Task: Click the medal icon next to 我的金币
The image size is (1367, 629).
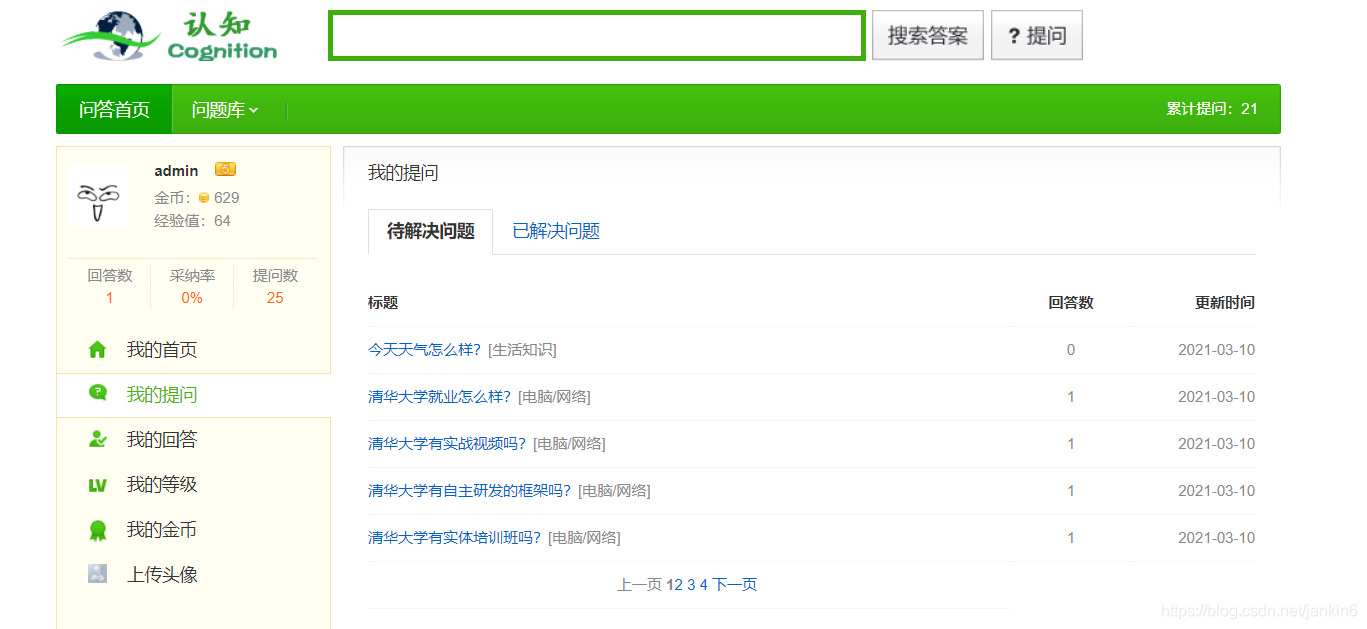Action: tap(97, 529)
